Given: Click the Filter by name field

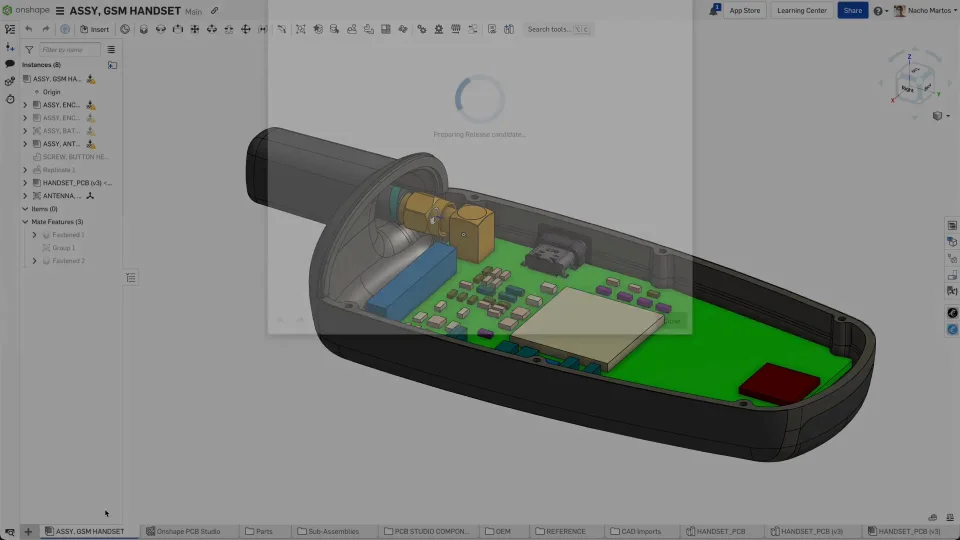Looking at the screenshot, I should tap(70, 49).
